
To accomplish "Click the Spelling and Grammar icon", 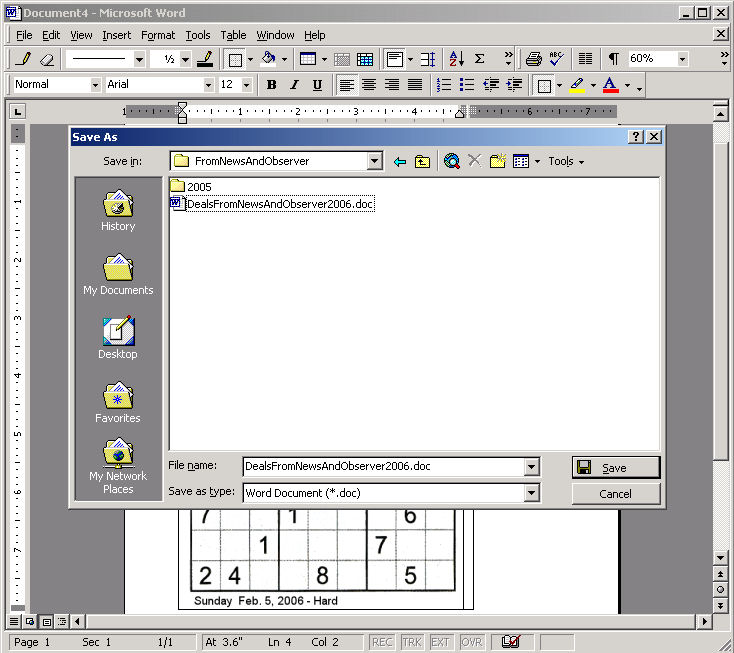I will (x=556, y=59).
